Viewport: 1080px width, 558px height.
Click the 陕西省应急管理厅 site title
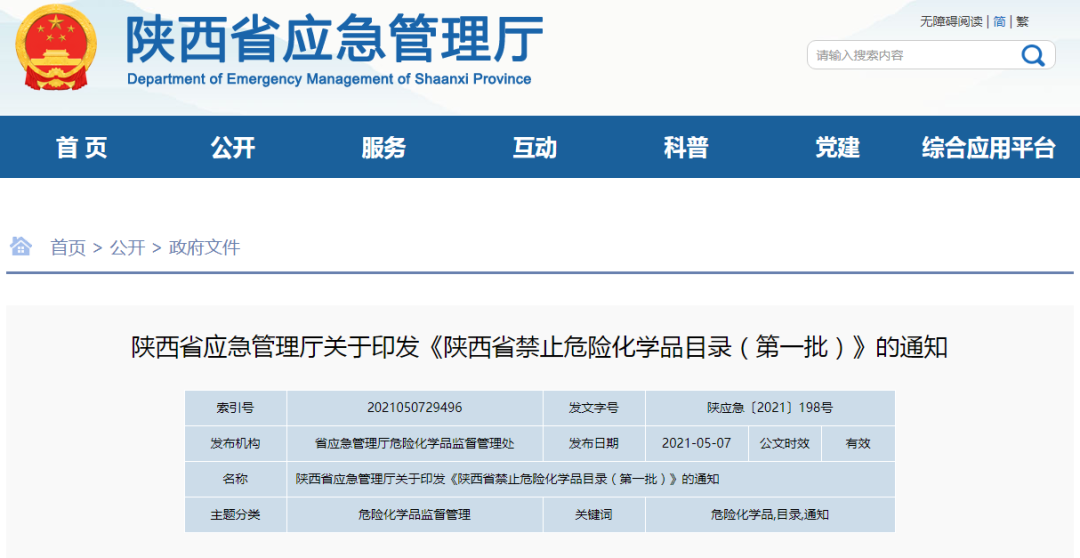click(335, 38)
